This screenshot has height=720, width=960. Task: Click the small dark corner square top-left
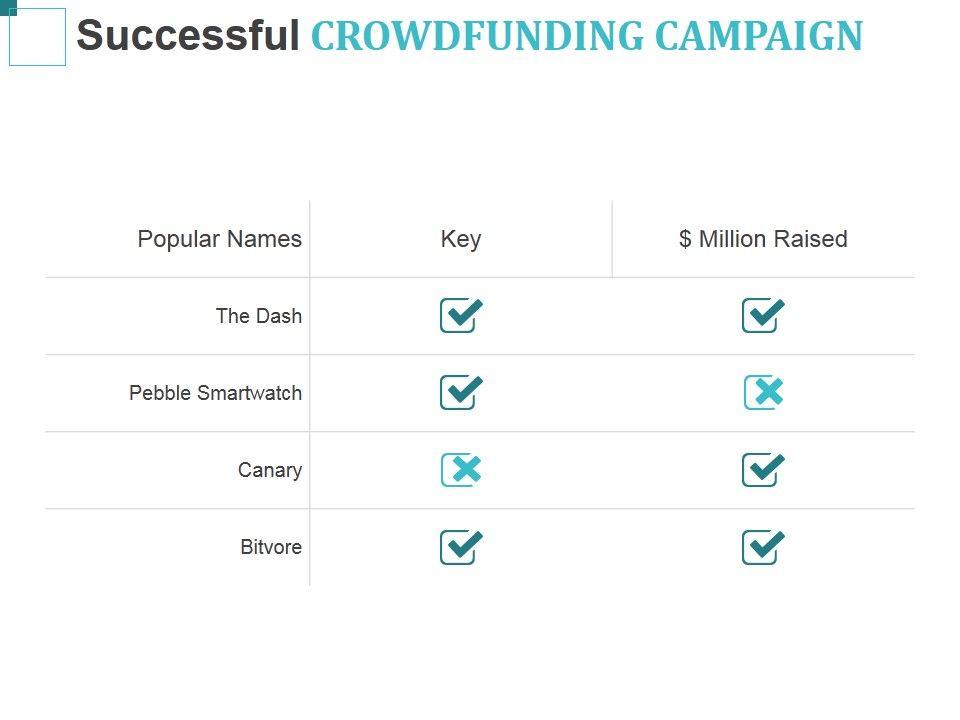(12, 11)
